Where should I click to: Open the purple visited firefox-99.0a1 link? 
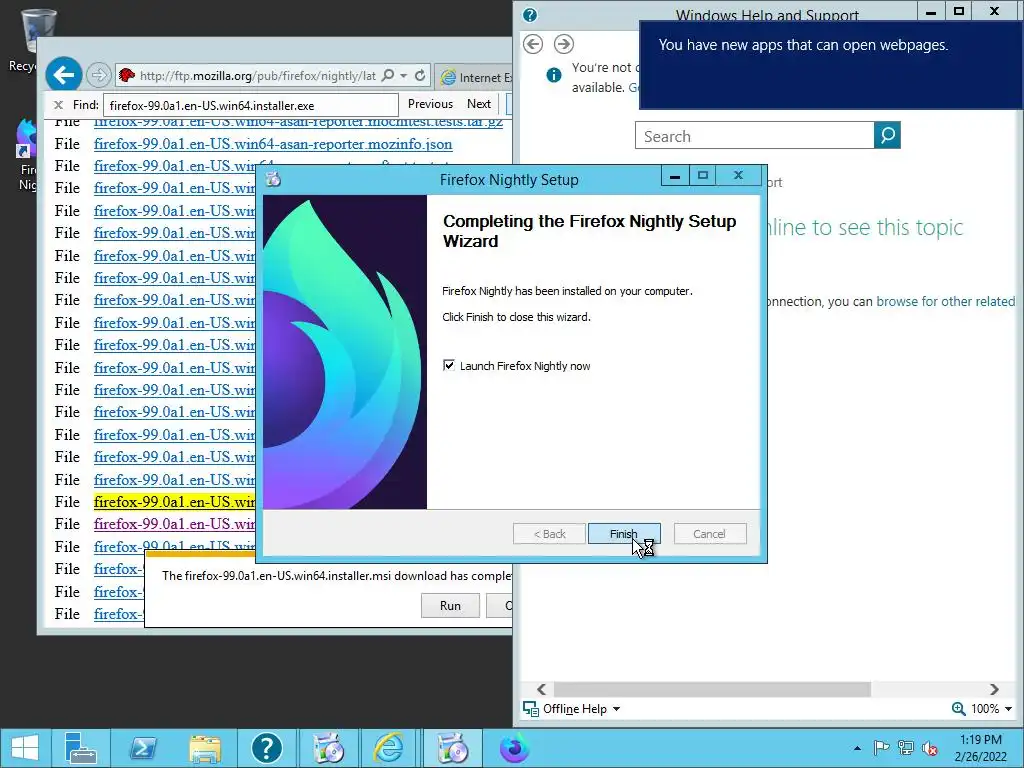(174, 524)
